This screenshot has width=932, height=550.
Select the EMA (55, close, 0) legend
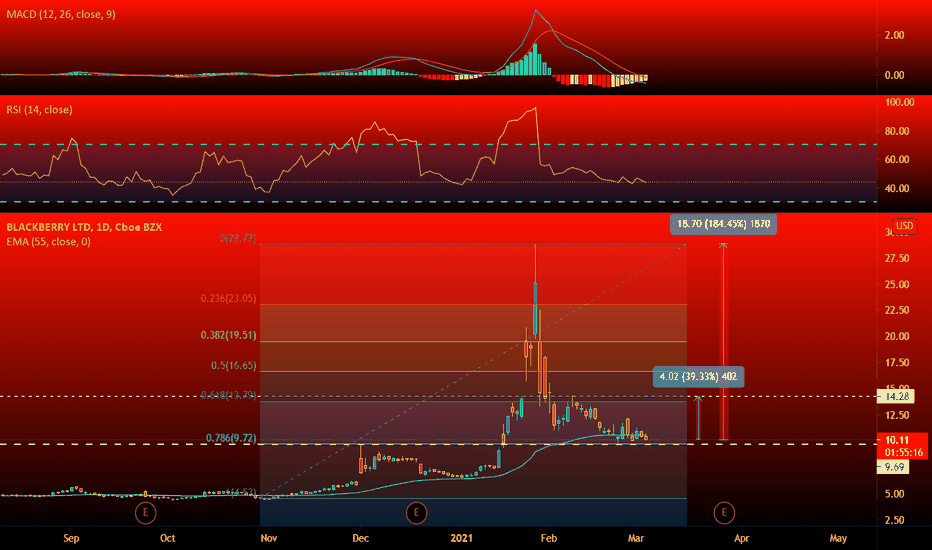pos(48,241)
